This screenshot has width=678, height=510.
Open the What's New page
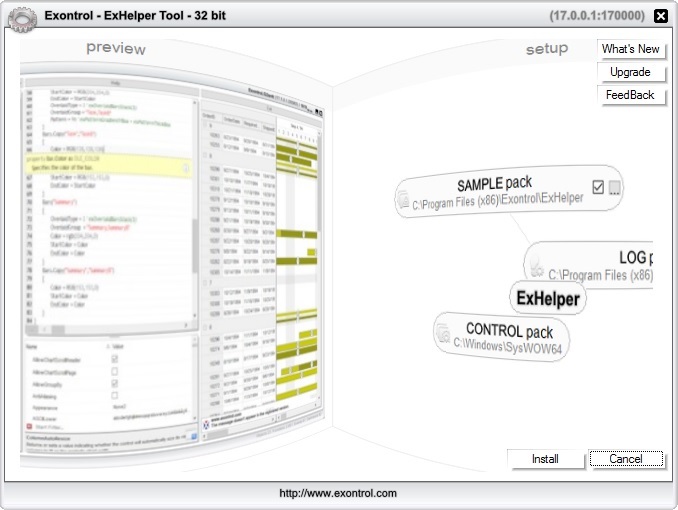coord(630,49)
